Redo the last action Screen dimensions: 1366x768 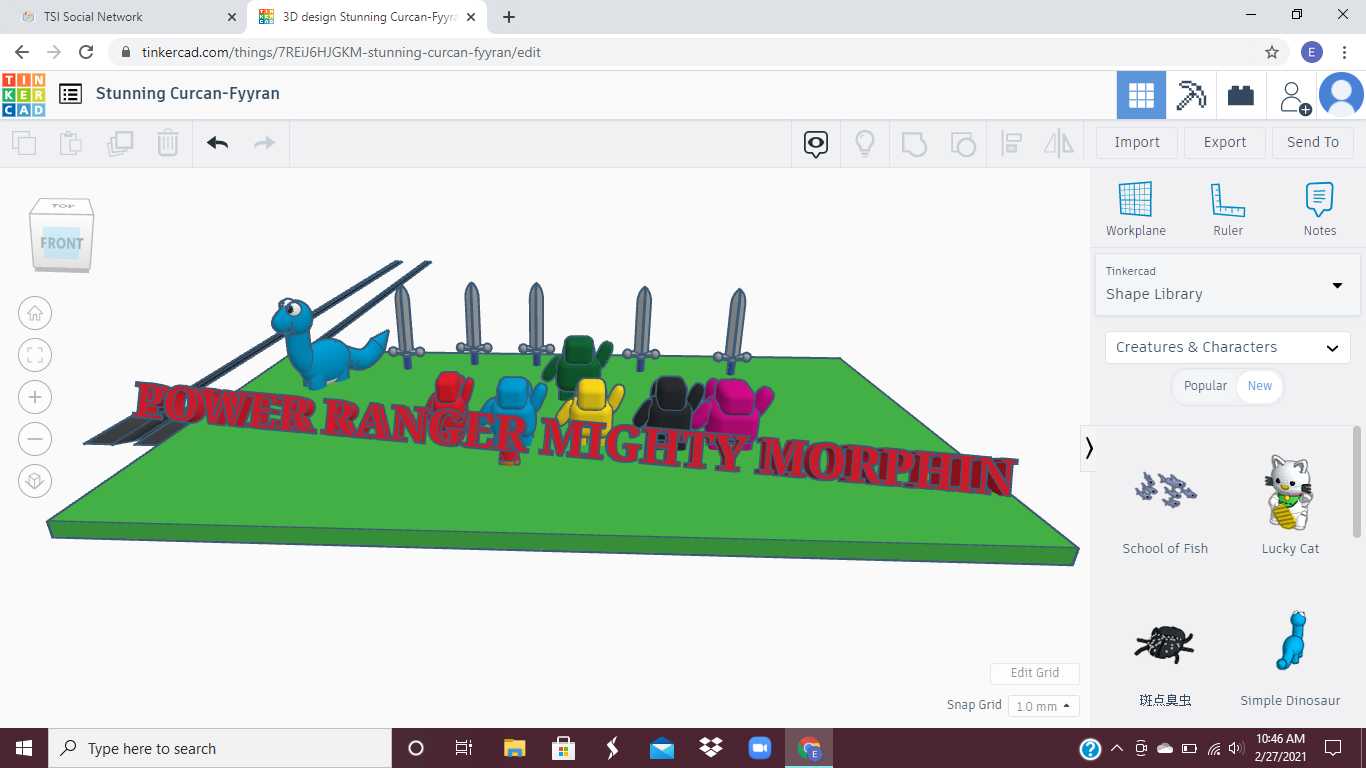point(264,143)
